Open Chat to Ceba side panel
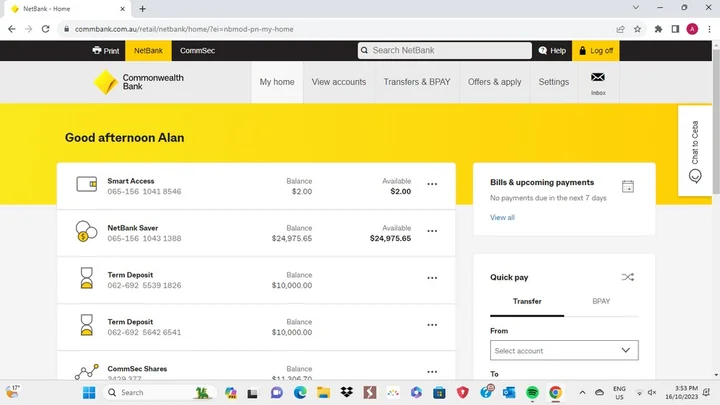720x405 pixels. coord(695,151)
